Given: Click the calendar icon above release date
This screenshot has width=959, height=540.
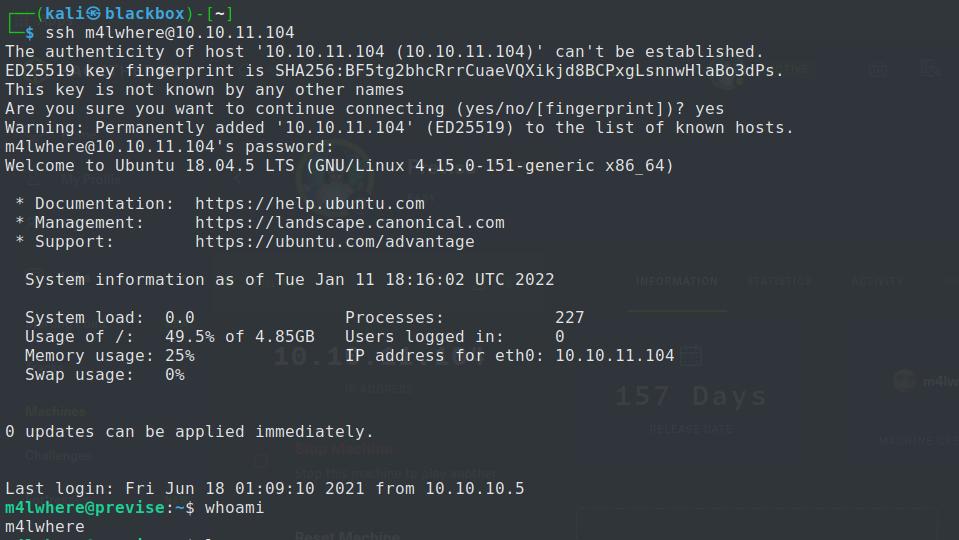Looking at the screenshot, I should [x=691, y=355].
